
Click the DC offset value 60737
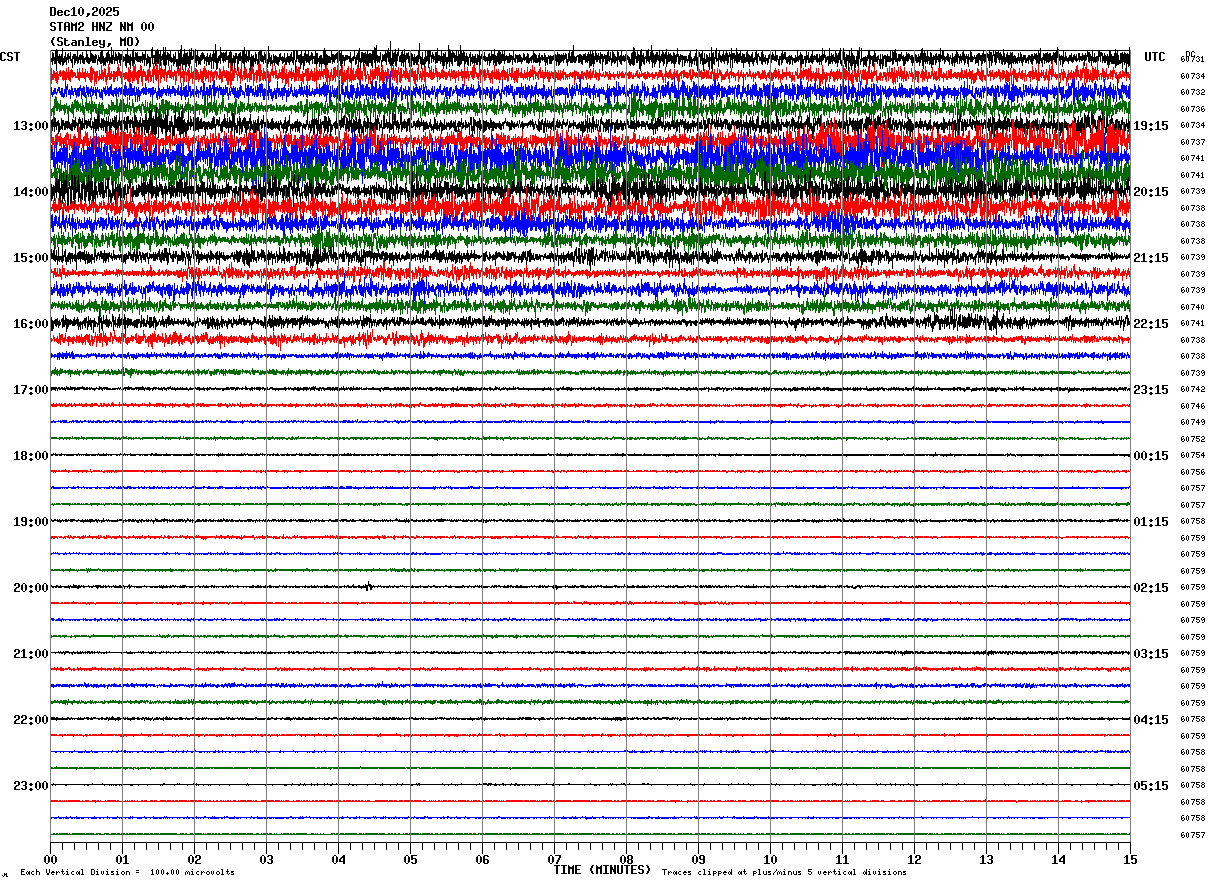[1192, 142]
